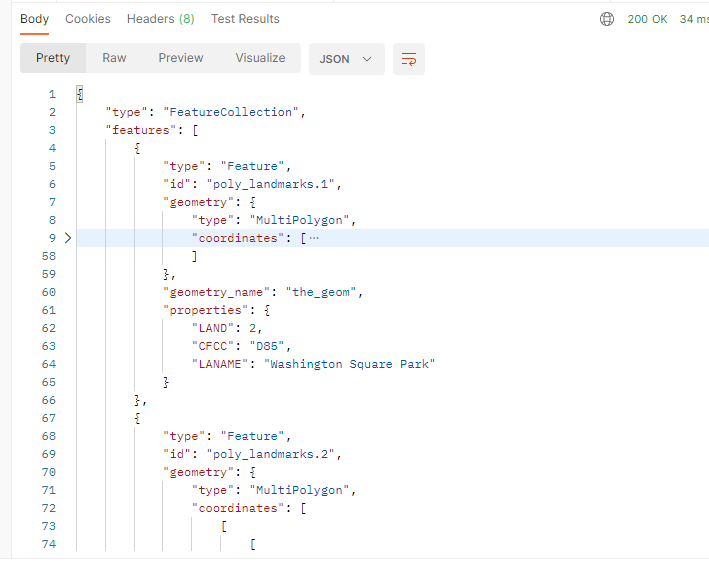Viewport: 709px width, 577px height.
Task: Open the JSON format dropdown
Action: tap(346, 59)
